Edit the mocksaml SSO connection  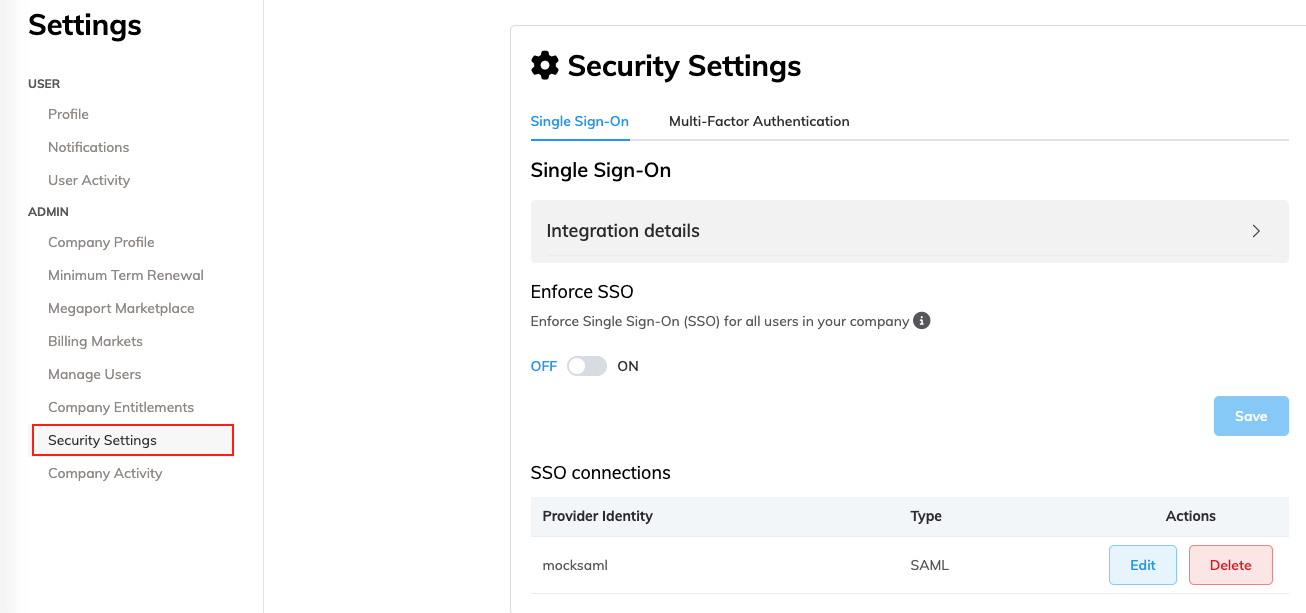[1142, 565]
